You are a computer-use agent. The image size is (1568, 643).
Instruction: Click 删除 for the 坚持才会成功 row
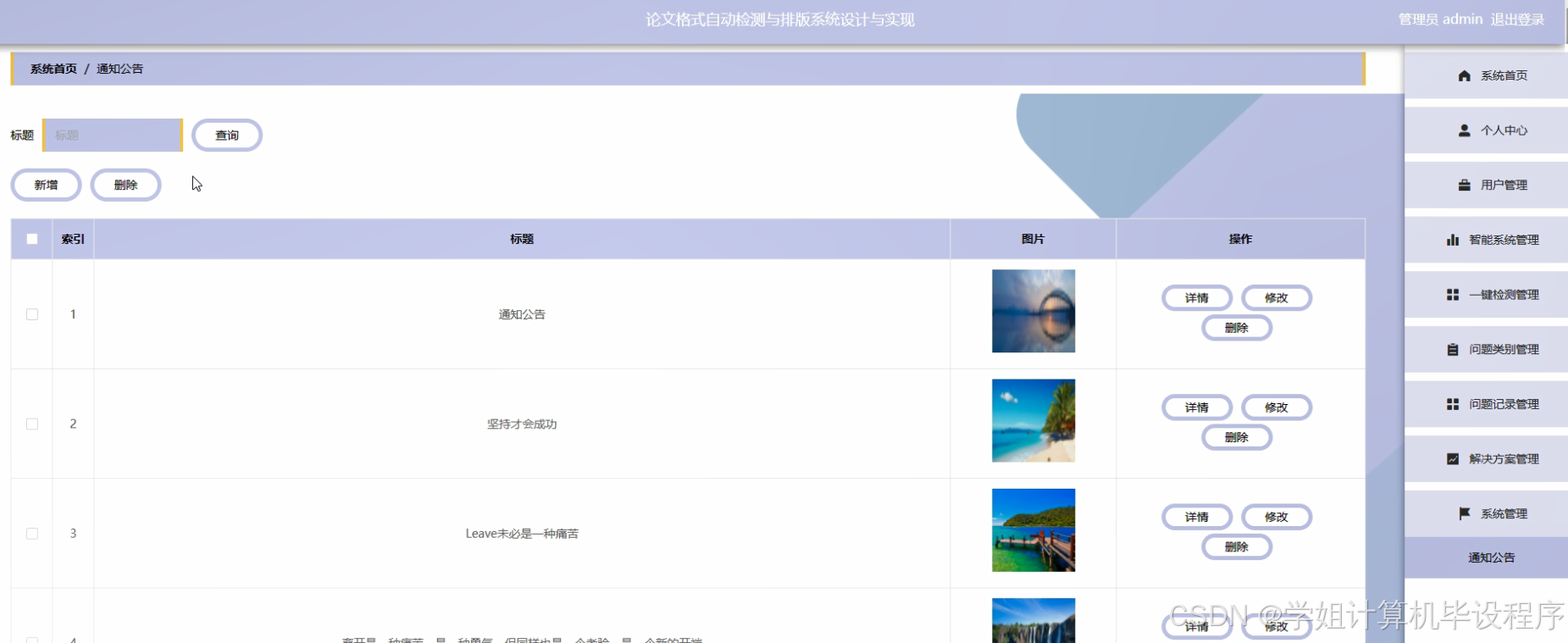pyautogui.click(x=1237, y=437)
